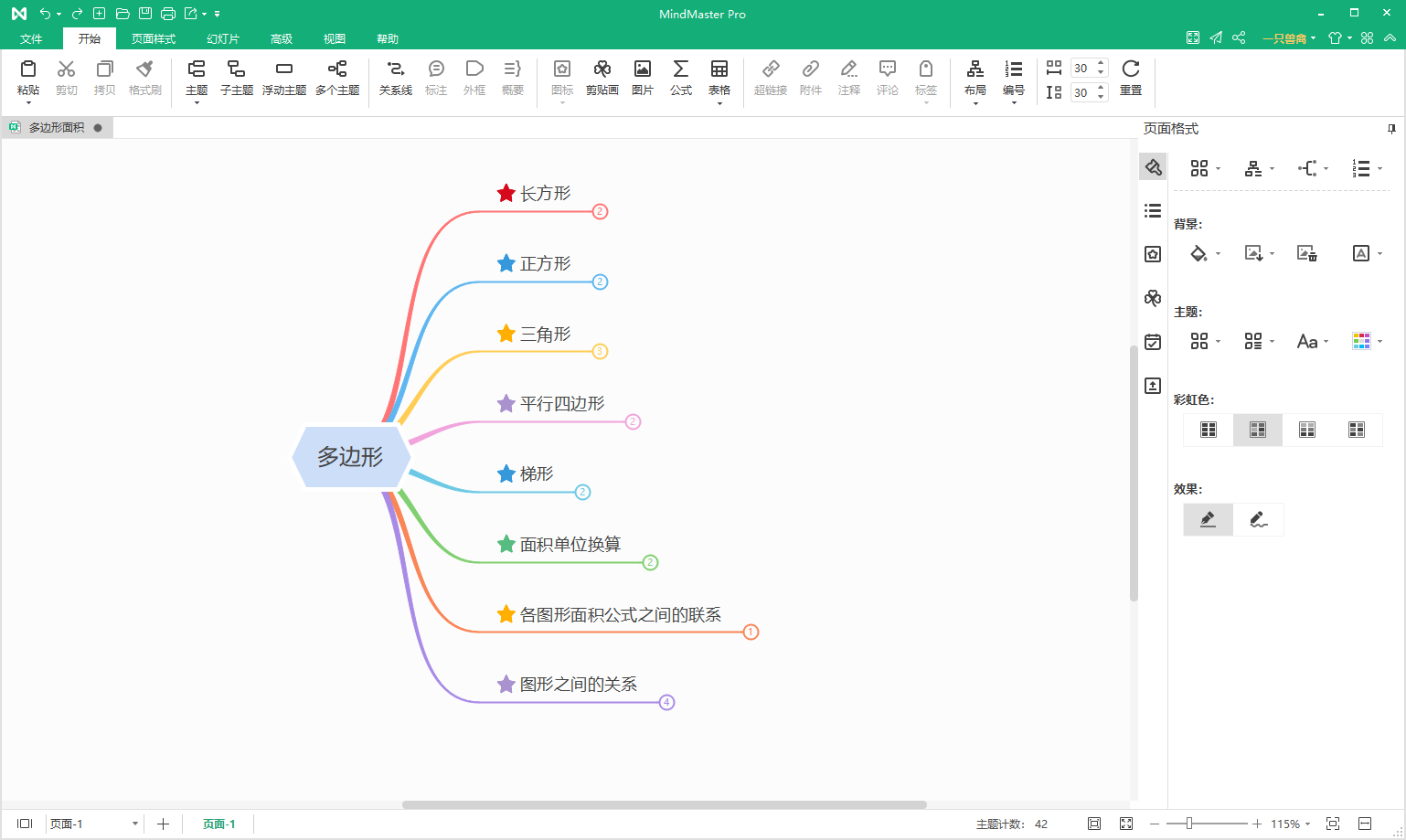Attach a file with 附件 icon
The image size is (1406, 840).
811,69
